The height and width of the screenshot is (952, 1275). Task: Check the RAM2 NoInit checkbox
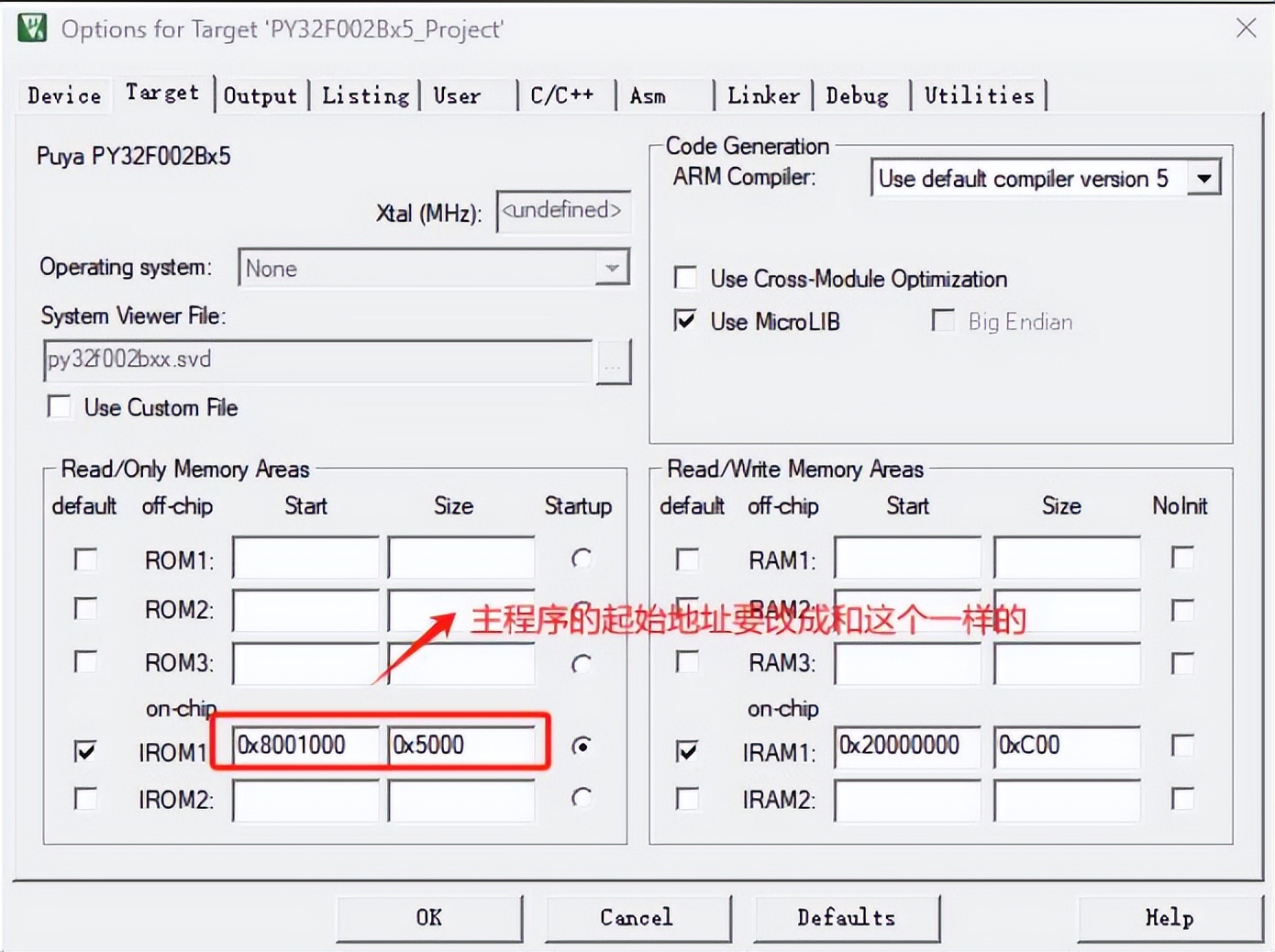(1183, 610)
